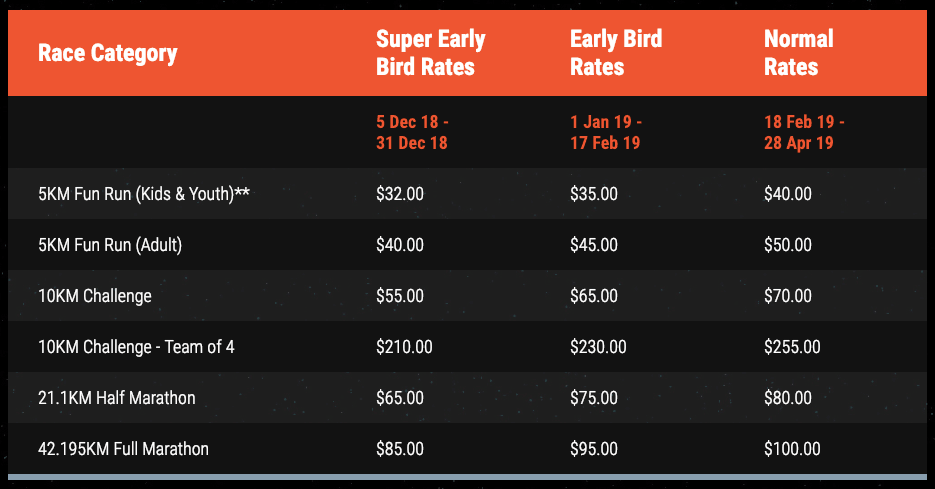Click the $32.00 Kids super early bird price
The height and width of the screenshot is (489, 935).
pyautogui.click(x=400, y=194)
